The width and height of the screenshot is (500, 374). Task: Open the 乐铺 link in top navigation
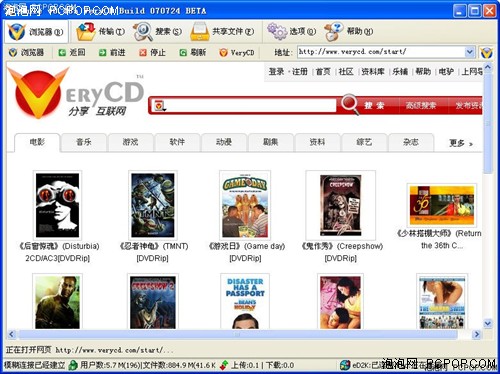pyautogui.click(x=400, y=72)
